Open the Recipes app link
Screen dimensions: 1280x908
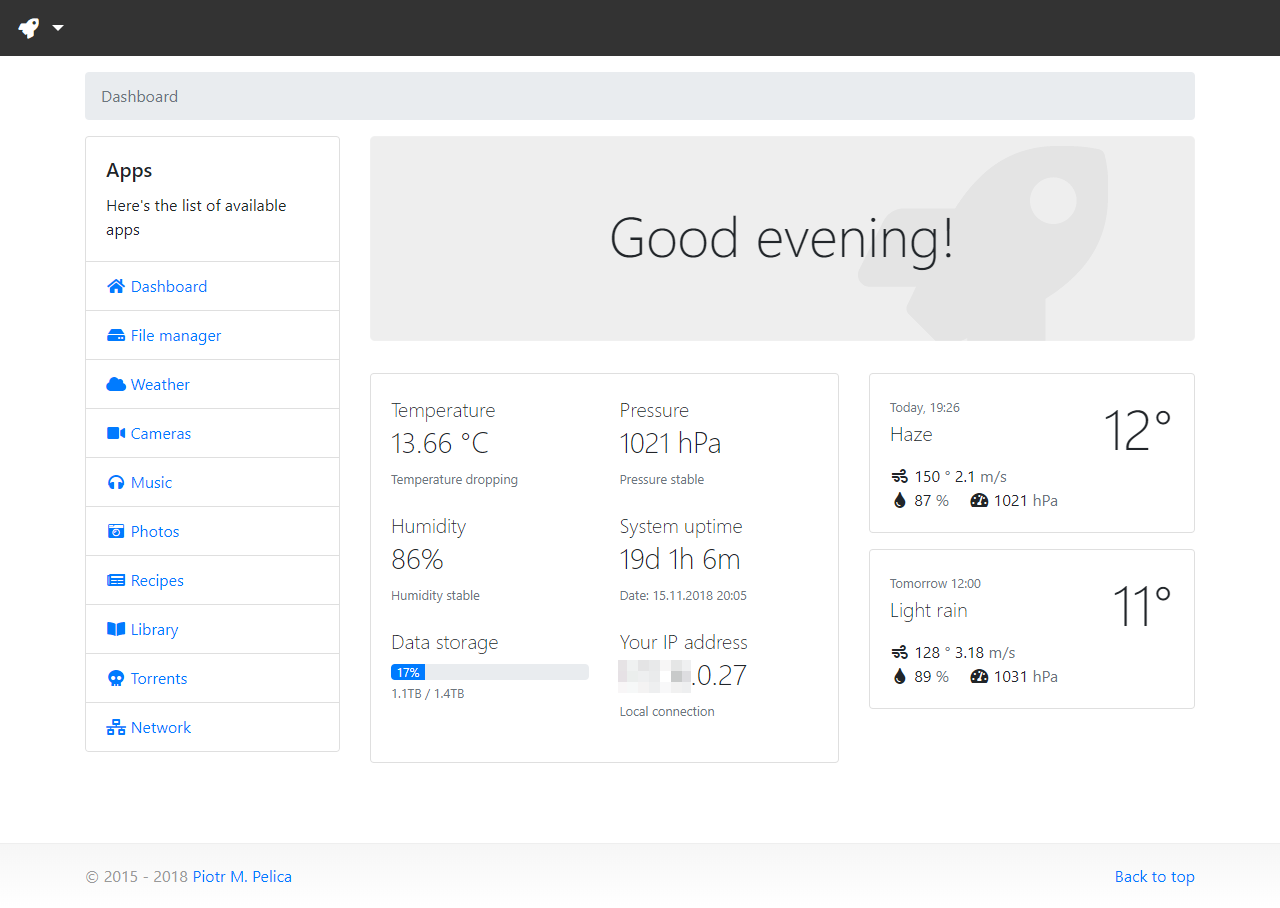(x=157, y=581)
